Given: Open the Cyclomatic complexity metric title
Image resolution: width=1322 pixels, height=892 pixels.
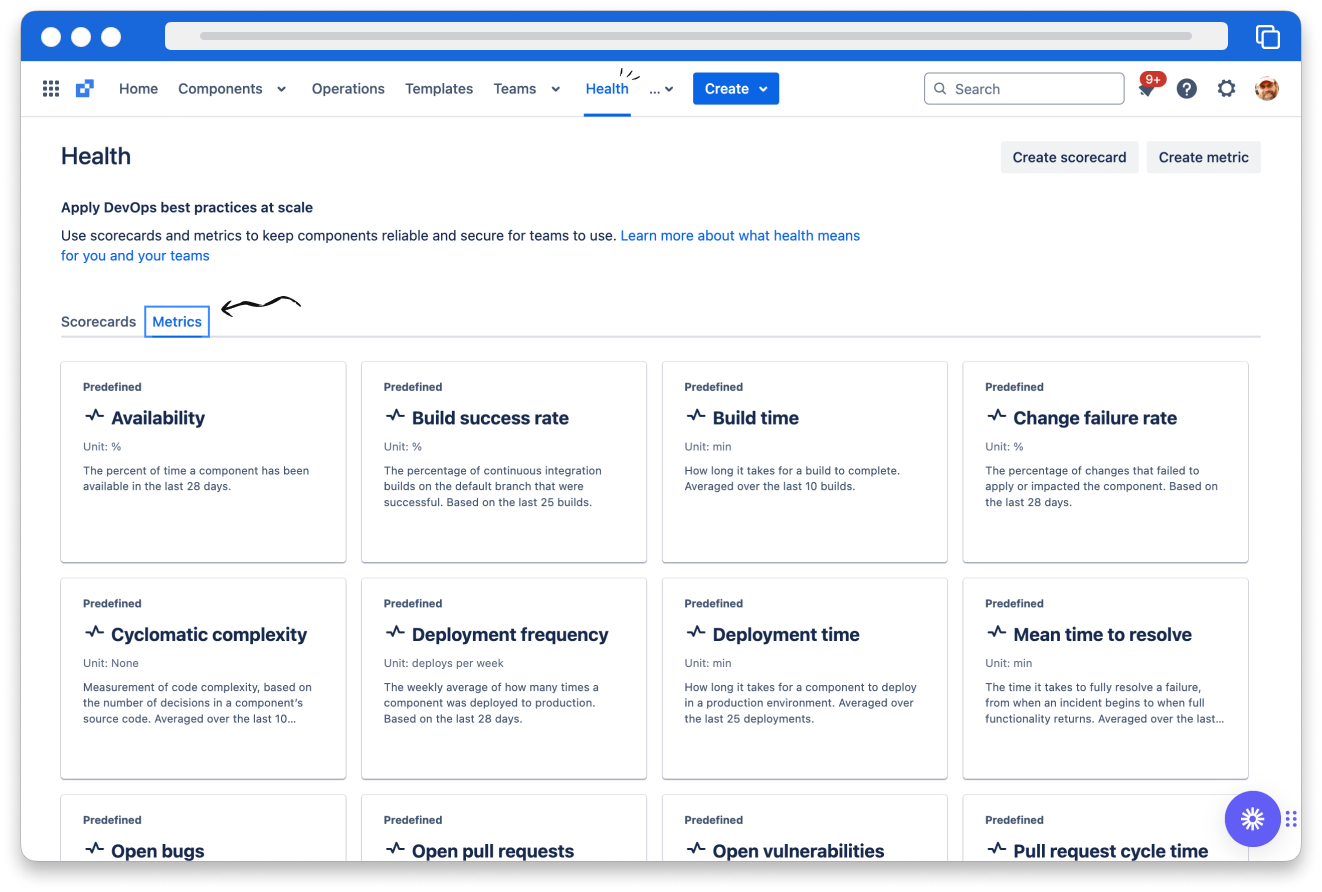Looking at the screenshot, I should click(x=209, y=634).
